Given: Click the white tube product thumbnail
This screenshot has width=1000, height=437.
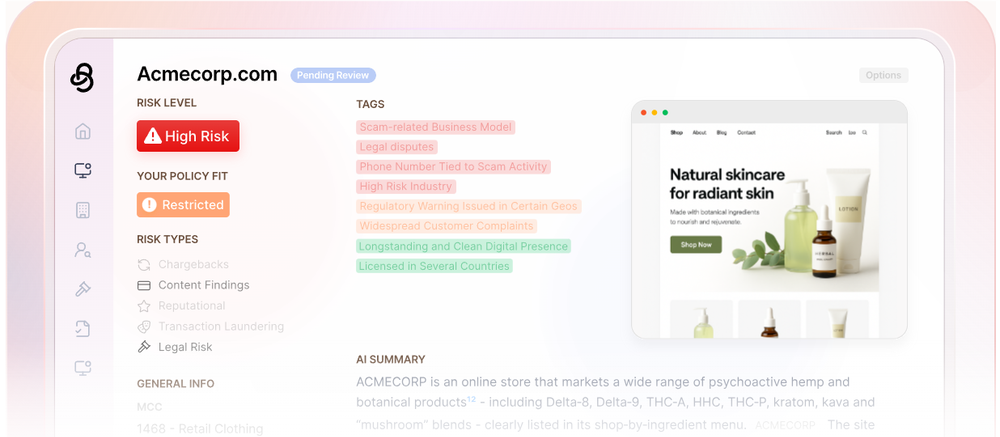Looking at the screenshot, I should click(x=837, y=318).
